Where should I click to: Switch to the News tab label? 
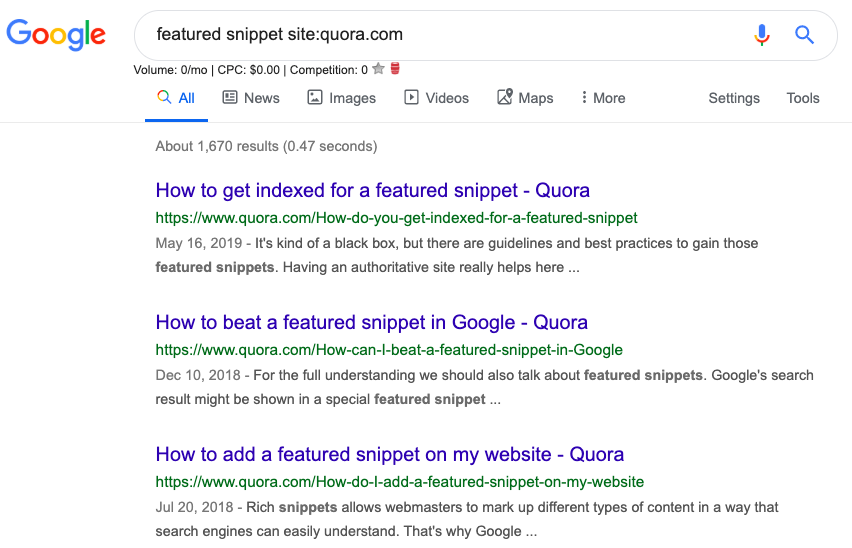[262, 98]
